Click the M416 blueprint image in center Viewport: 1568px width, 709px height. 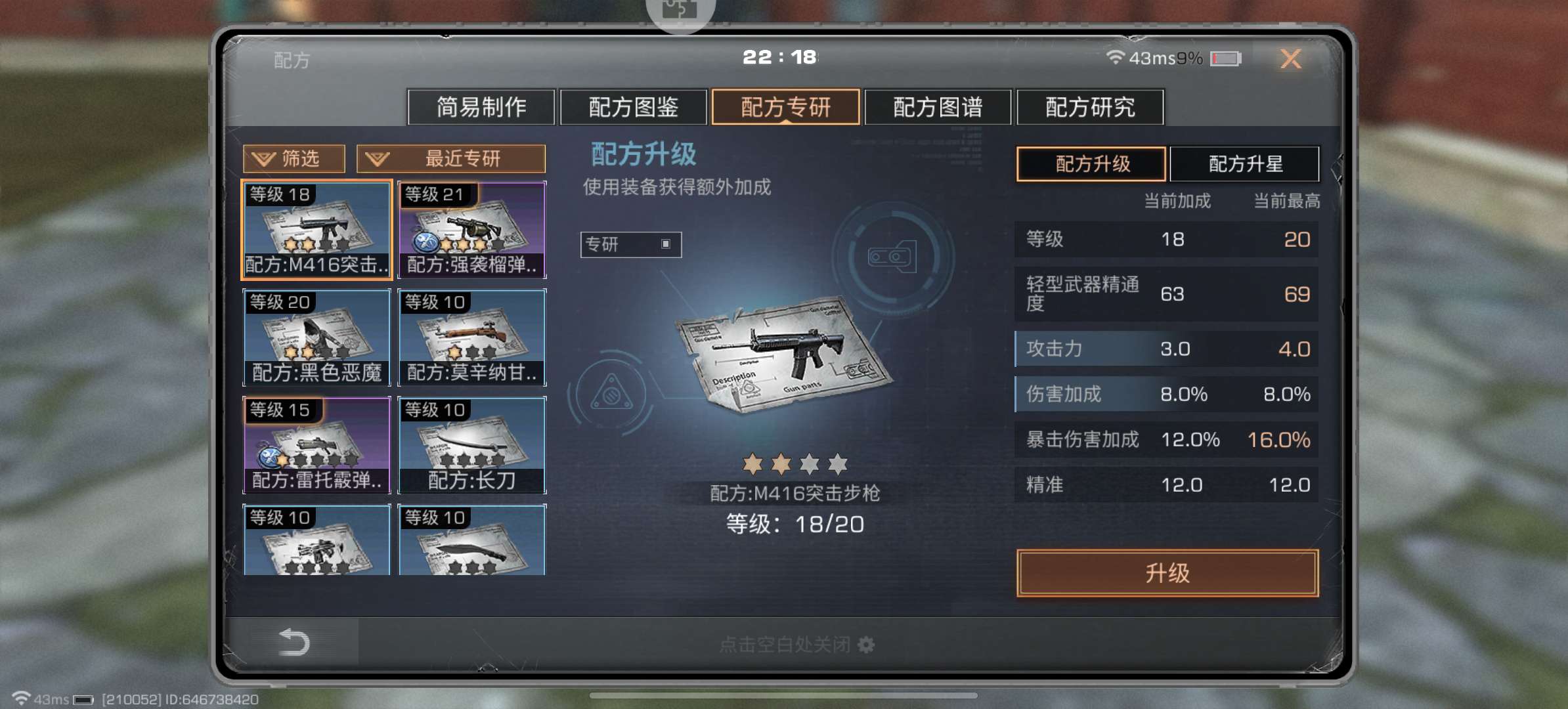point(785,354)
